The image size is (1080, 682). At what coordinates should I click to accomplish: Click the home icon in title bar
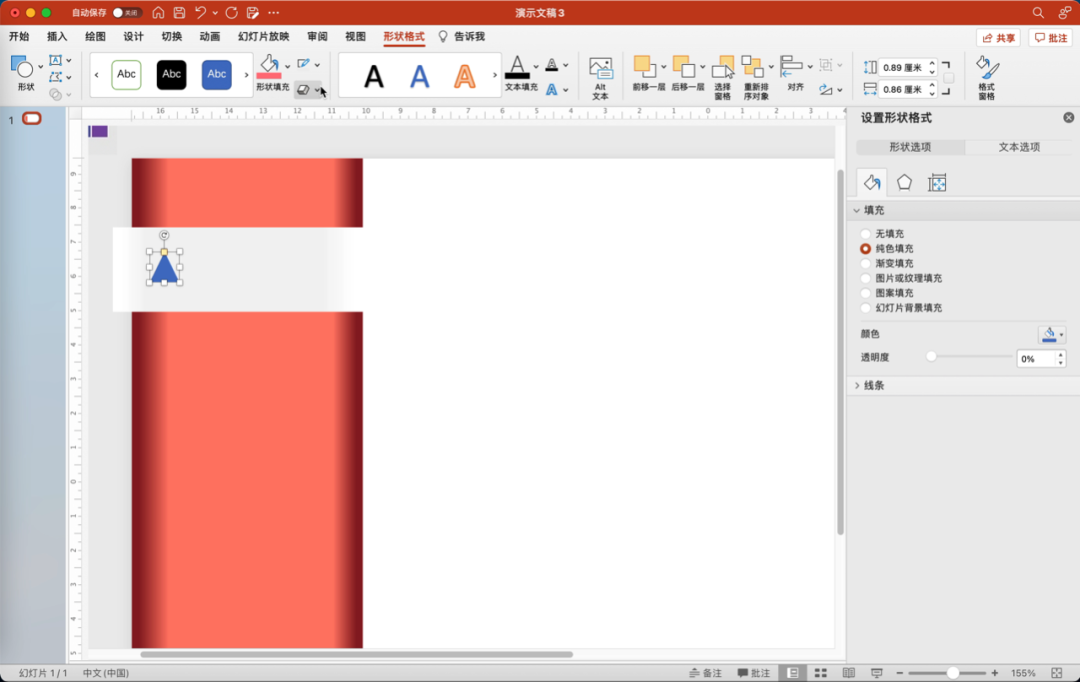coord(158,12)
